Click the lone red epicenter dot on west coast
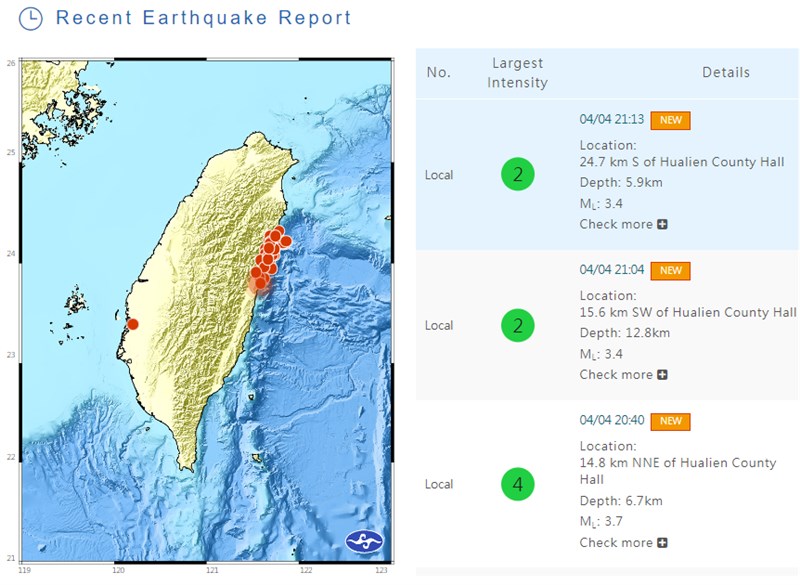 tap(133, 324)
